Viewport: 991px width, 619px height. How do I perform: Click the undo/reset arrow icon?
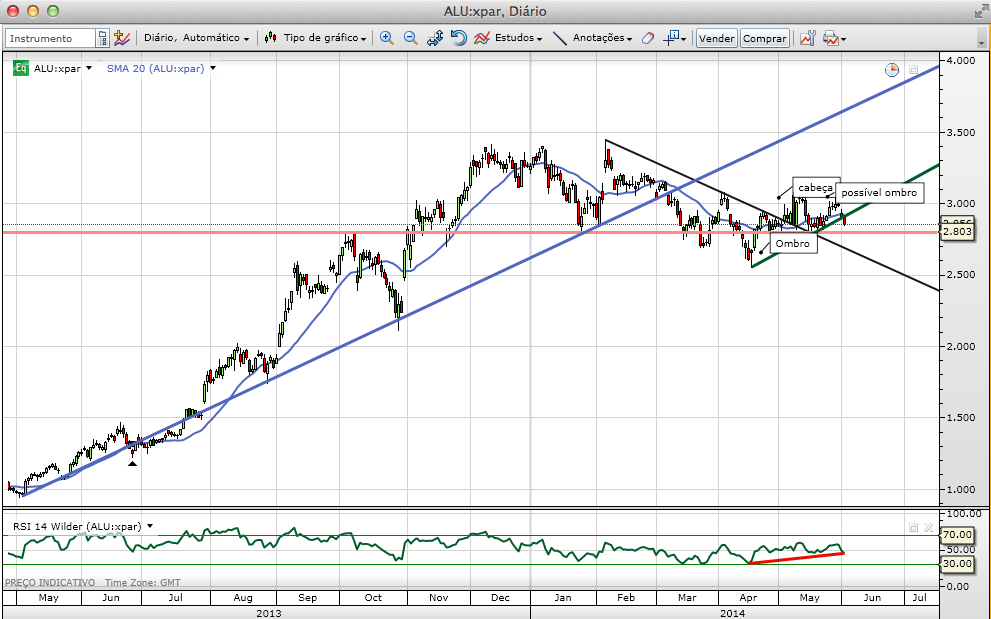458,38
